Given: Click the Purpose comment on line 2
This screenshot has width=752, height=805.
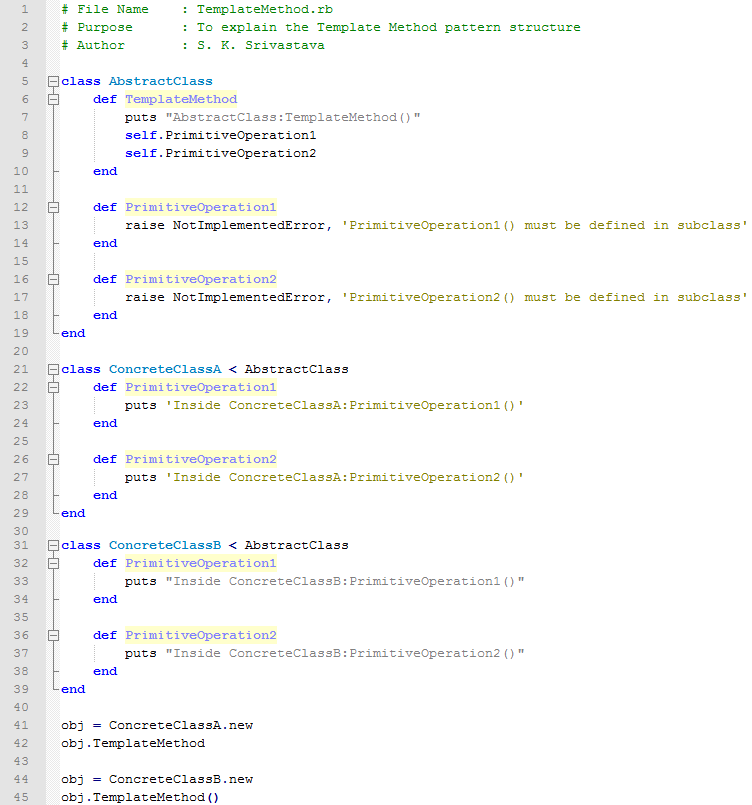Looking at the screenshot, I should [321, 27].
